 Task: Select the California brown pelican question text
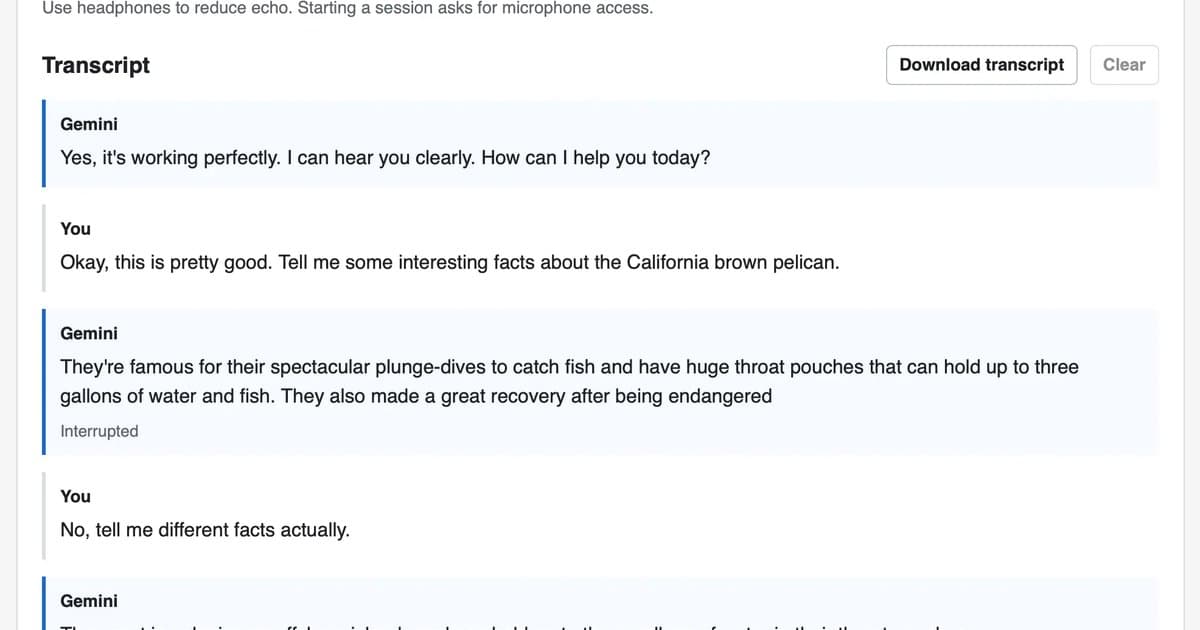[450, 262]
